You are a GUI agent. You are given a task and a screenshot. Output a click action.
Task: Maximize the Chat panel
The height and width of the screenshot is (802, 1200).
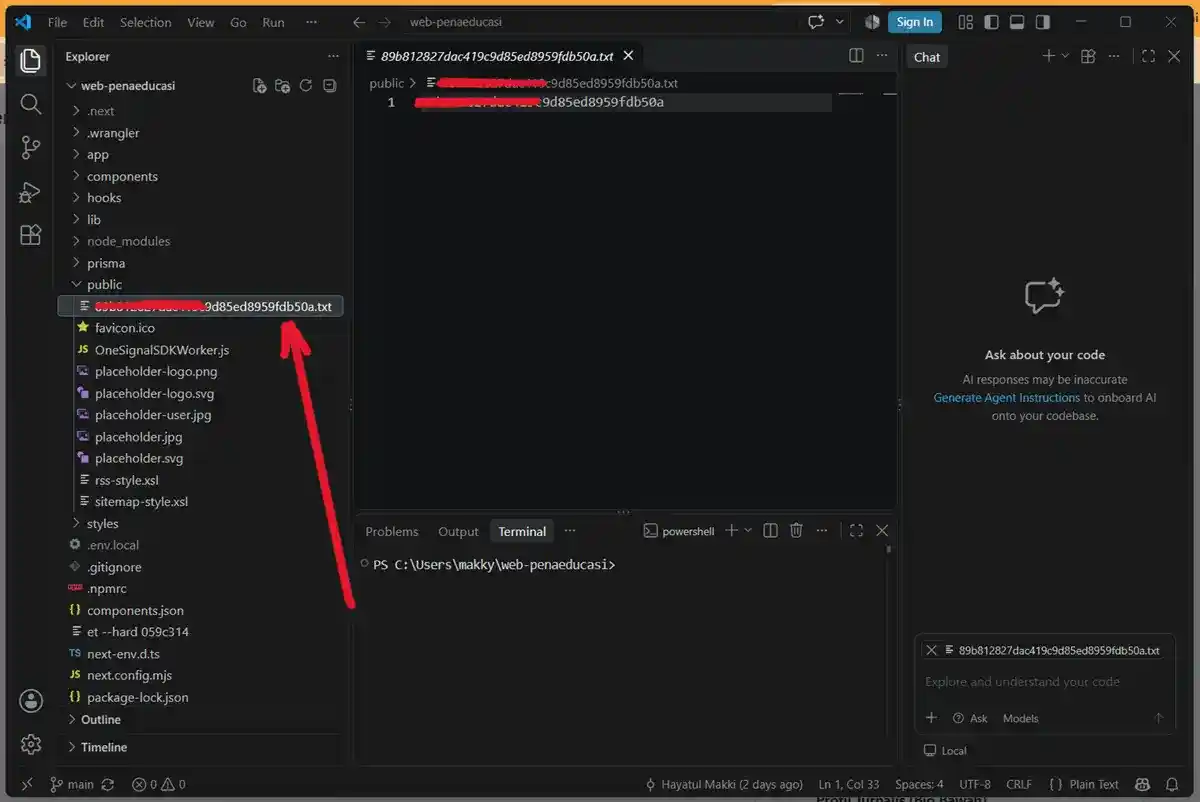(1148, 57)
